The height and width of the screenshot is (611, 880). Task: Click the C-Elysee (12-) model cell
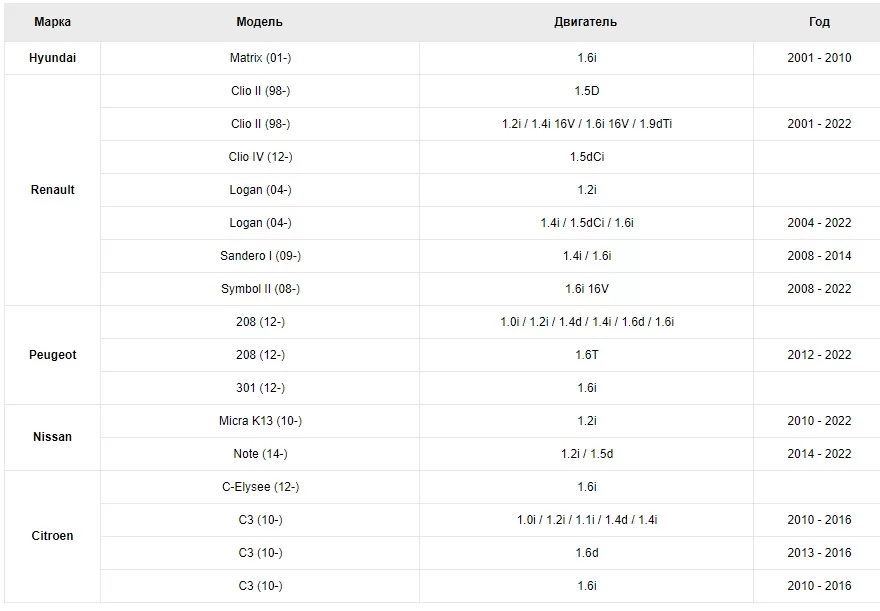tap(260, 487)
